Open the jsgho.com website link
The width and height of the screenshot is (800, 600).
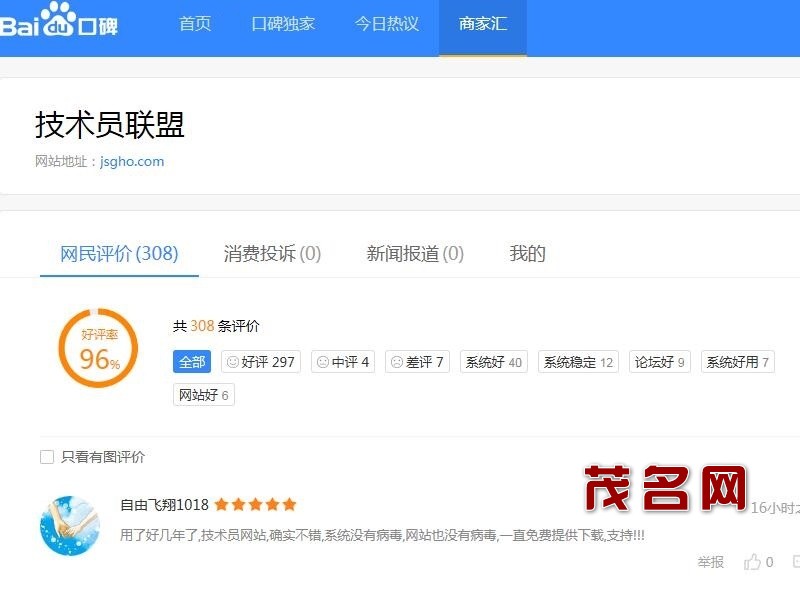[x=132, y=161]
